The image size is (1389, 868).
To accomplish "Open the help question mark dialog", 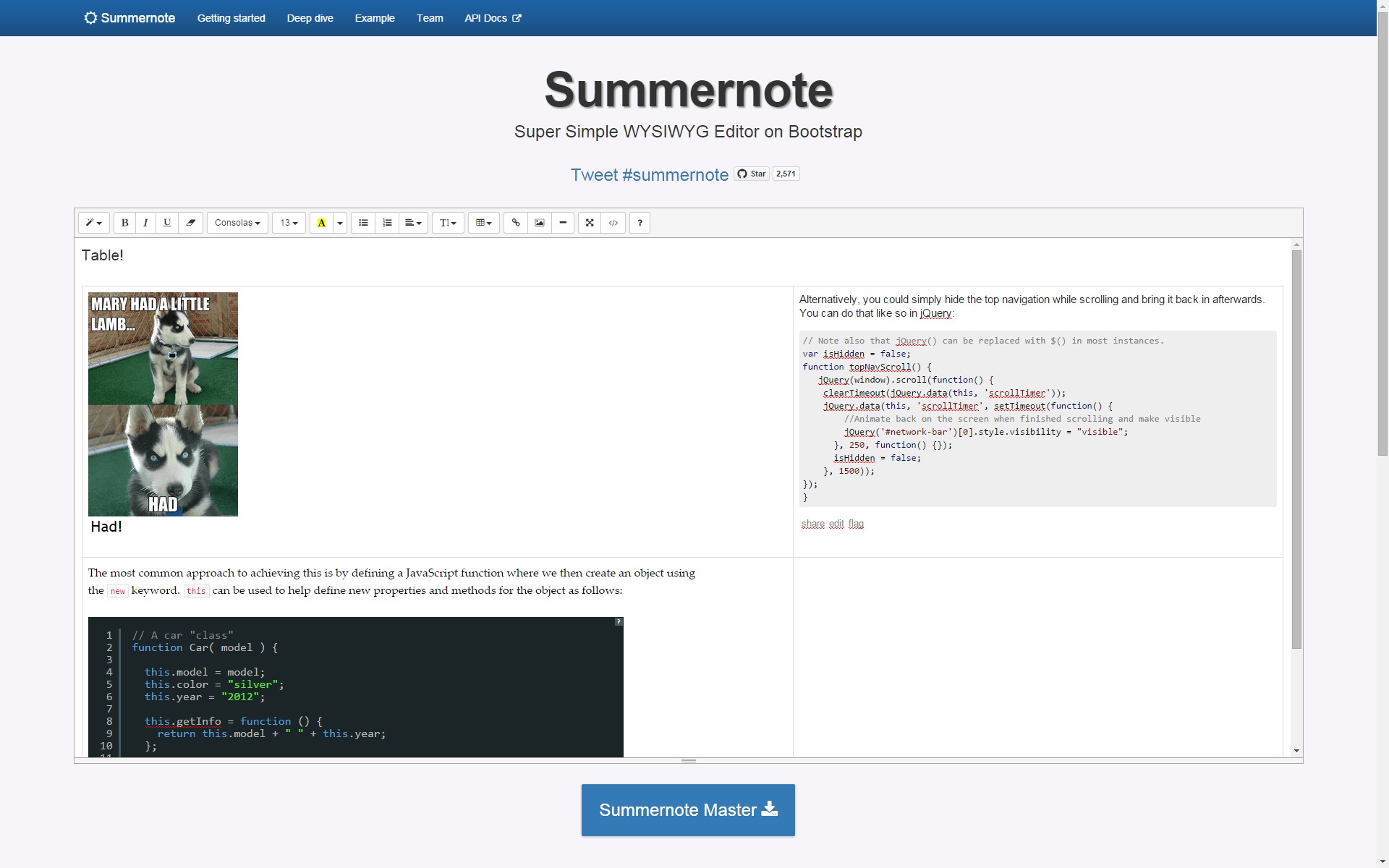I will (x=640, y=223).
